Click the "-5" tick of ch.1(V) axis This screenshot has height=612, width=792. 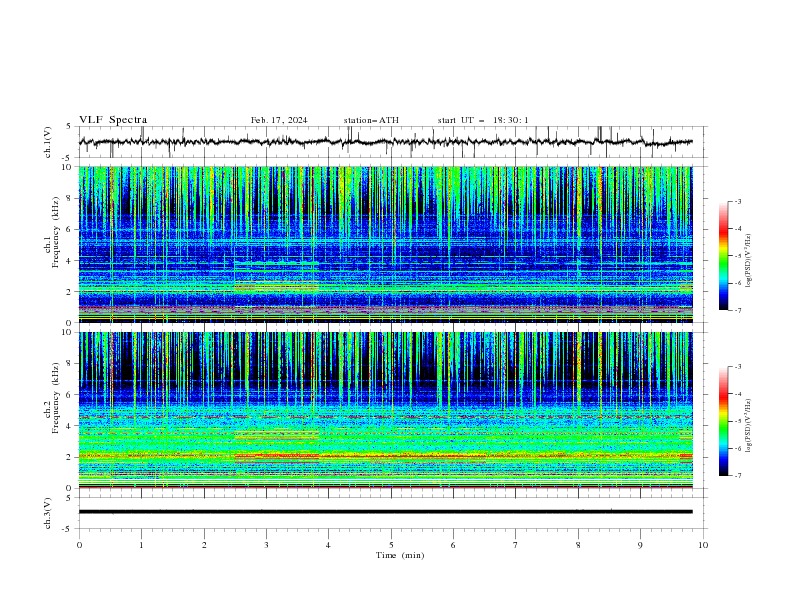click(x=68, y=158)
